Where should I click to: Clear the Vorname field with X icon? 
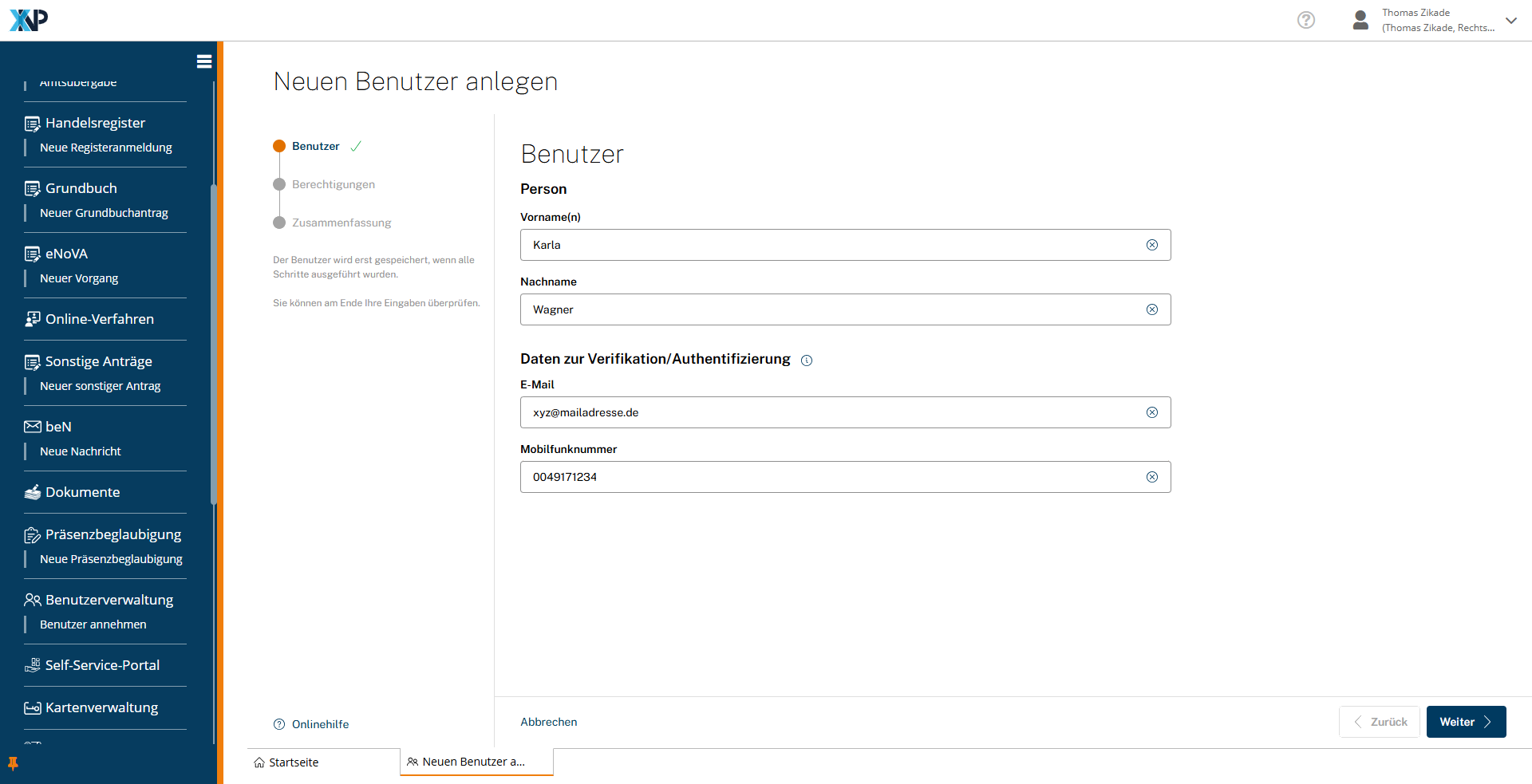1151,245
